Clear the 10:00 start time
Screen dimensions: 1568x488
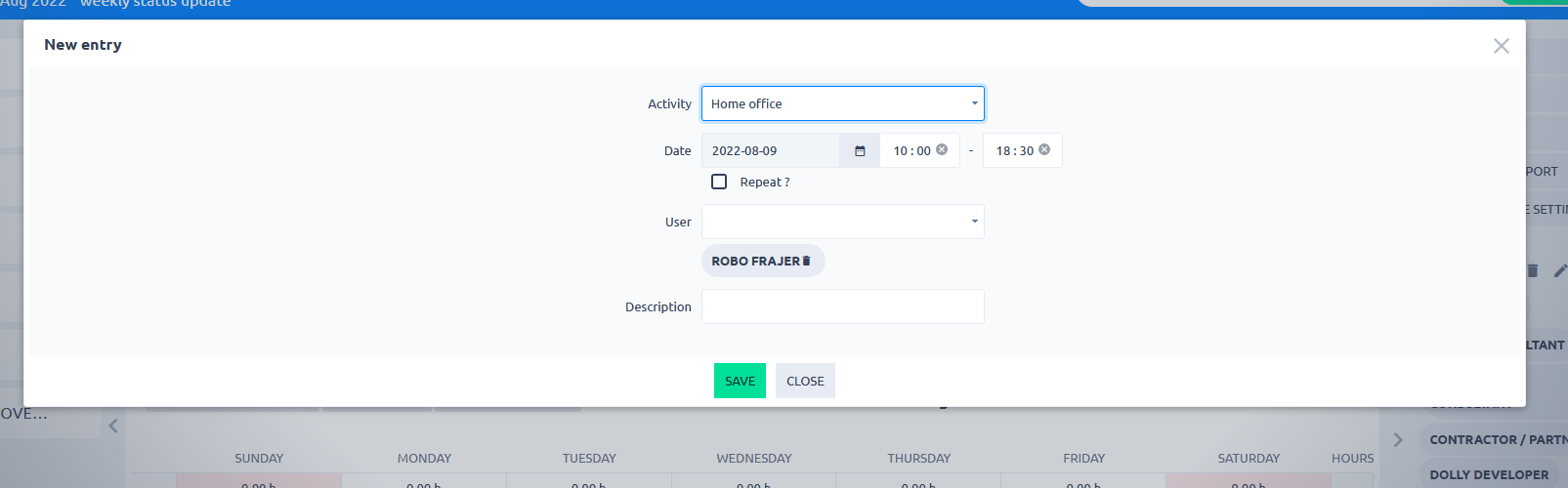point(942,150)
